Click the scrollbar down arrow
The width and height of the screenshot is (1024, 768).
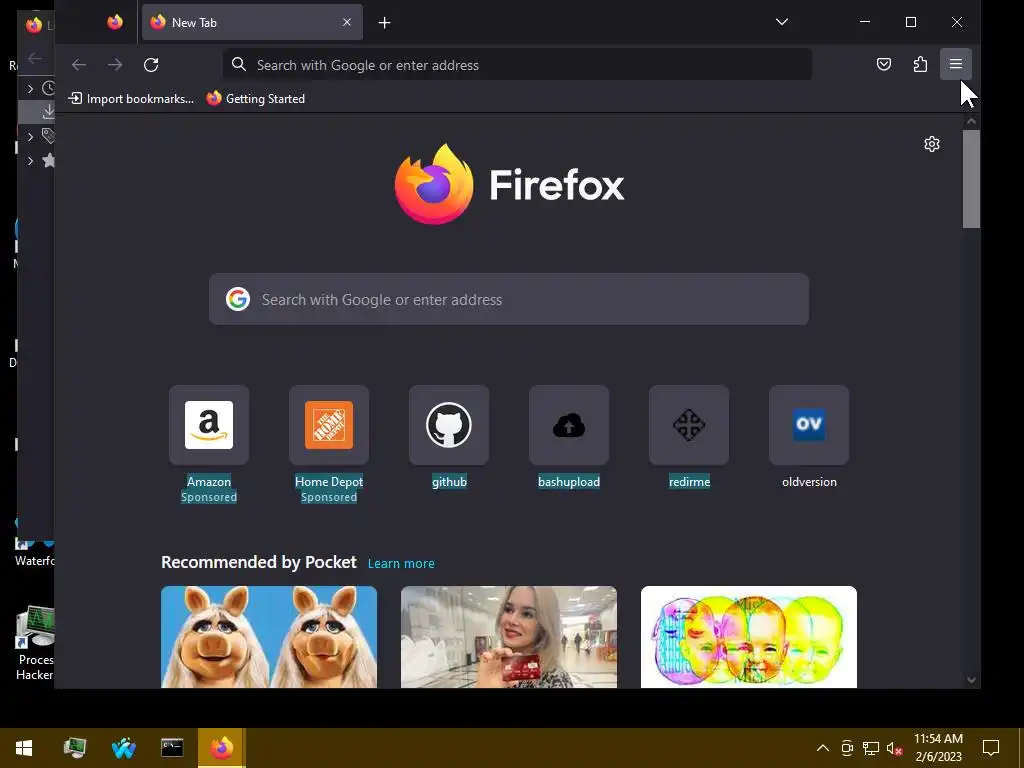(971, 680)
